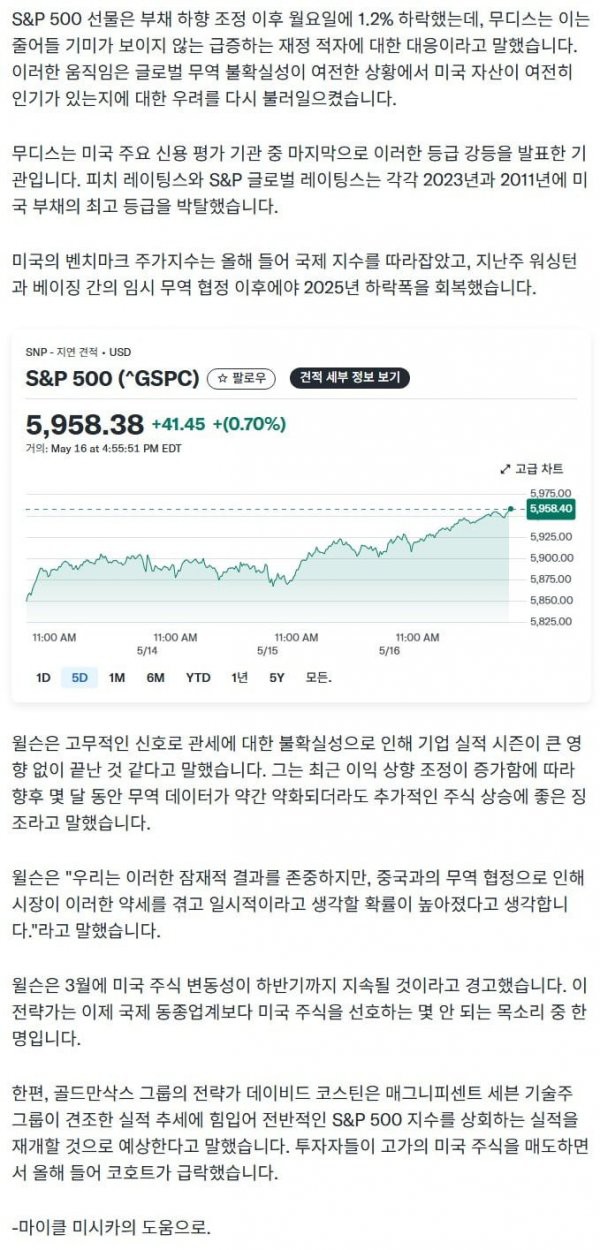Click the 5/15 date axis label
Screen dimensions: 600x1250
[x=267, y=648]
